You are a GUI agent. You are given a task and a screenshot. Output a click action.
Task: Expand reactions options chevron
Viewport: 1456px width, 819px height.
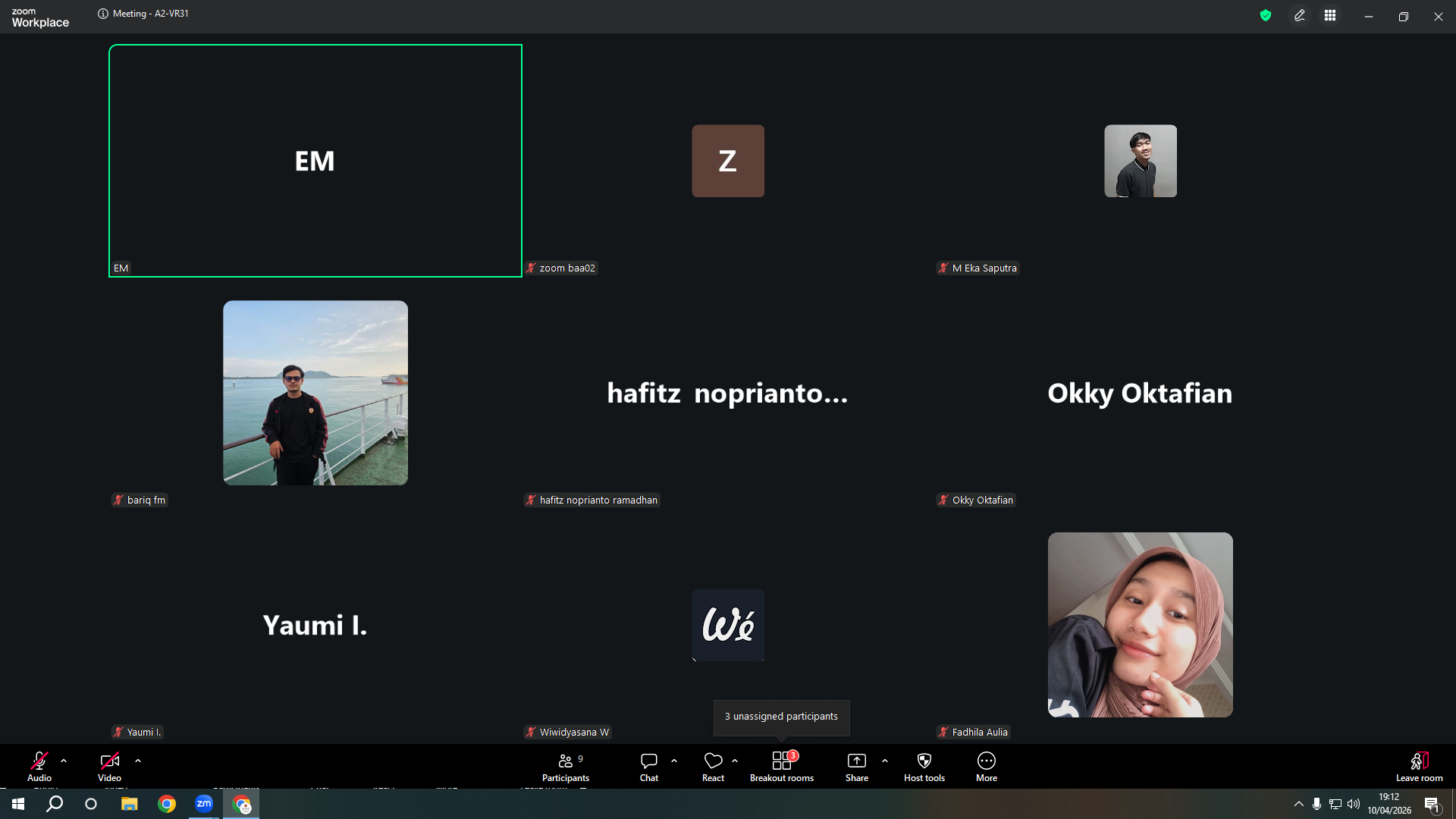click(735, 761)
